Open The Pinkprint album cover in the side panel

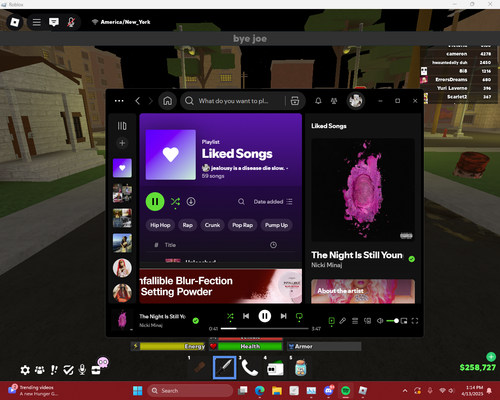[363, 190]
